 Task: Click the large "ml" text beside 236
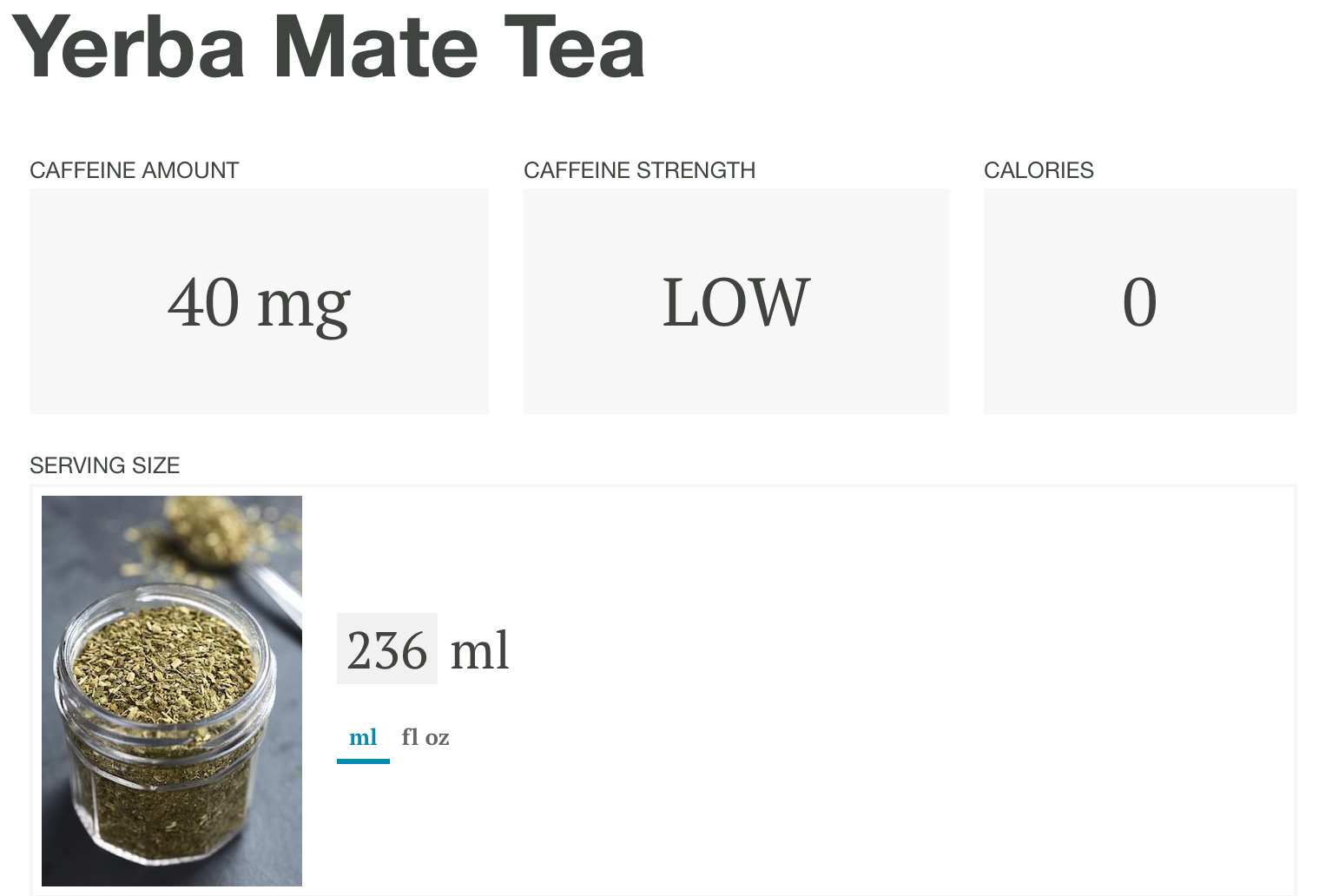479,649
